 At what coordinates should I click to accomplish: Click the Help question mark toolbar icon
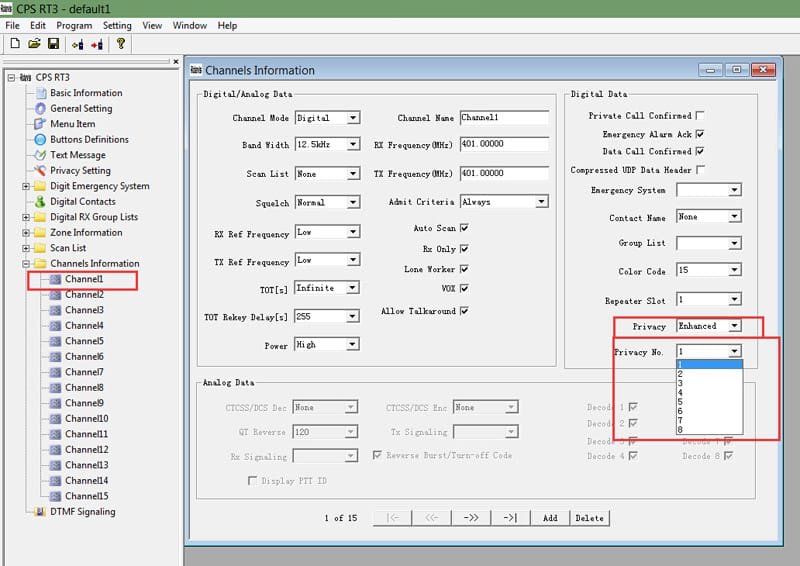click(x=121, y=44)
